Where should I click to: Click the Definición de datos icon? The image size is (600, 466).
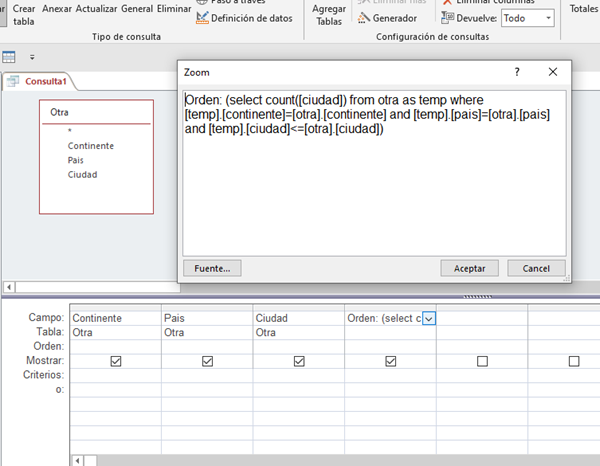pos(203,18)
